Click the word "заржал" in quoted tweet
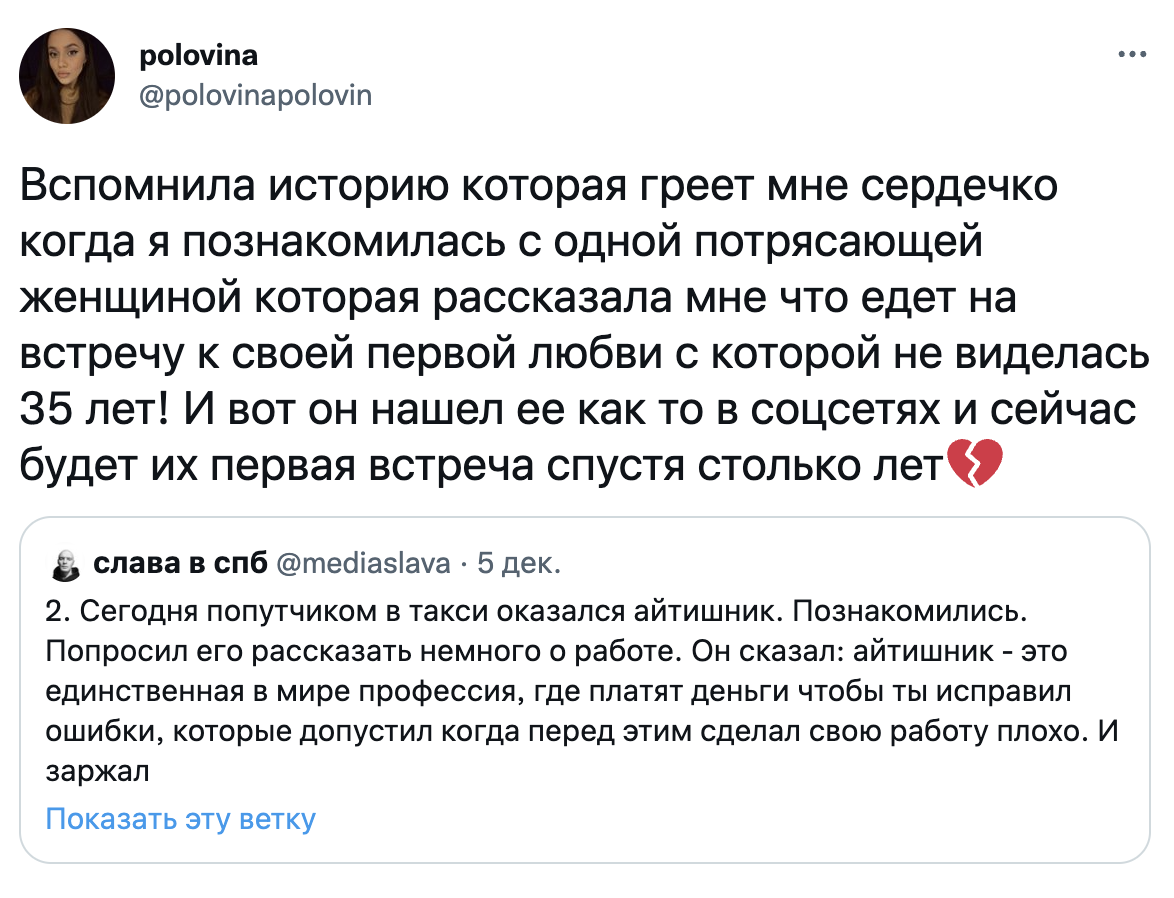This screenshot has width=1174, height=898. coord(98,771)
